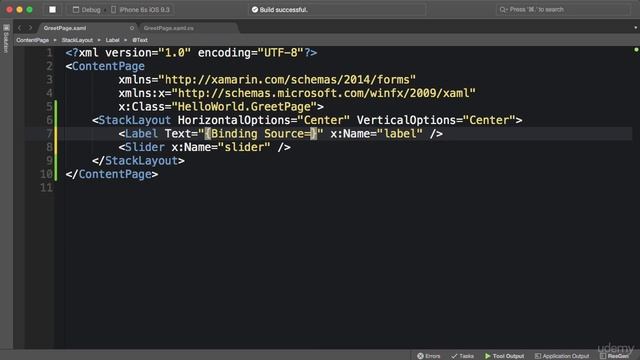Go back with the left navigation arrow
The width and height of the screenshot is (640, 360).
point(19,28)
